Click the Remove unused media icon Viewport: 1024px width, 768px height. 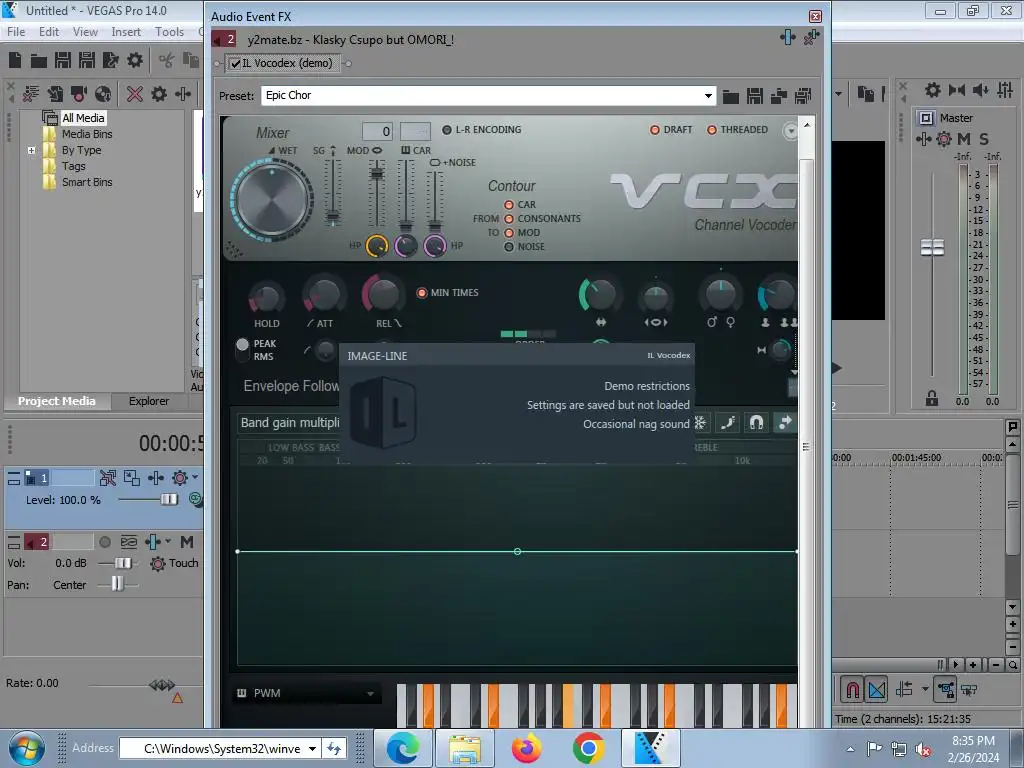coord(31,94)
